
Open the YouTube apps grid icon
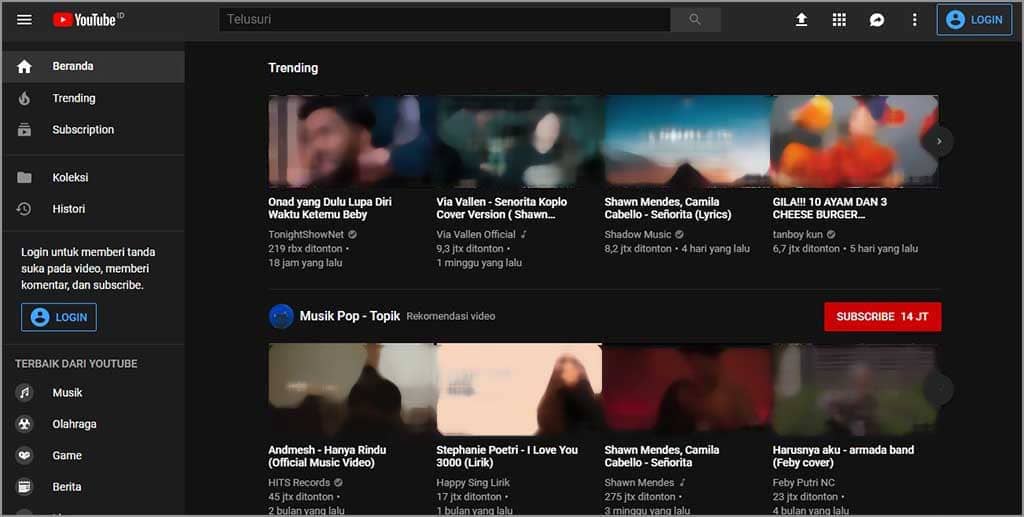839,20
